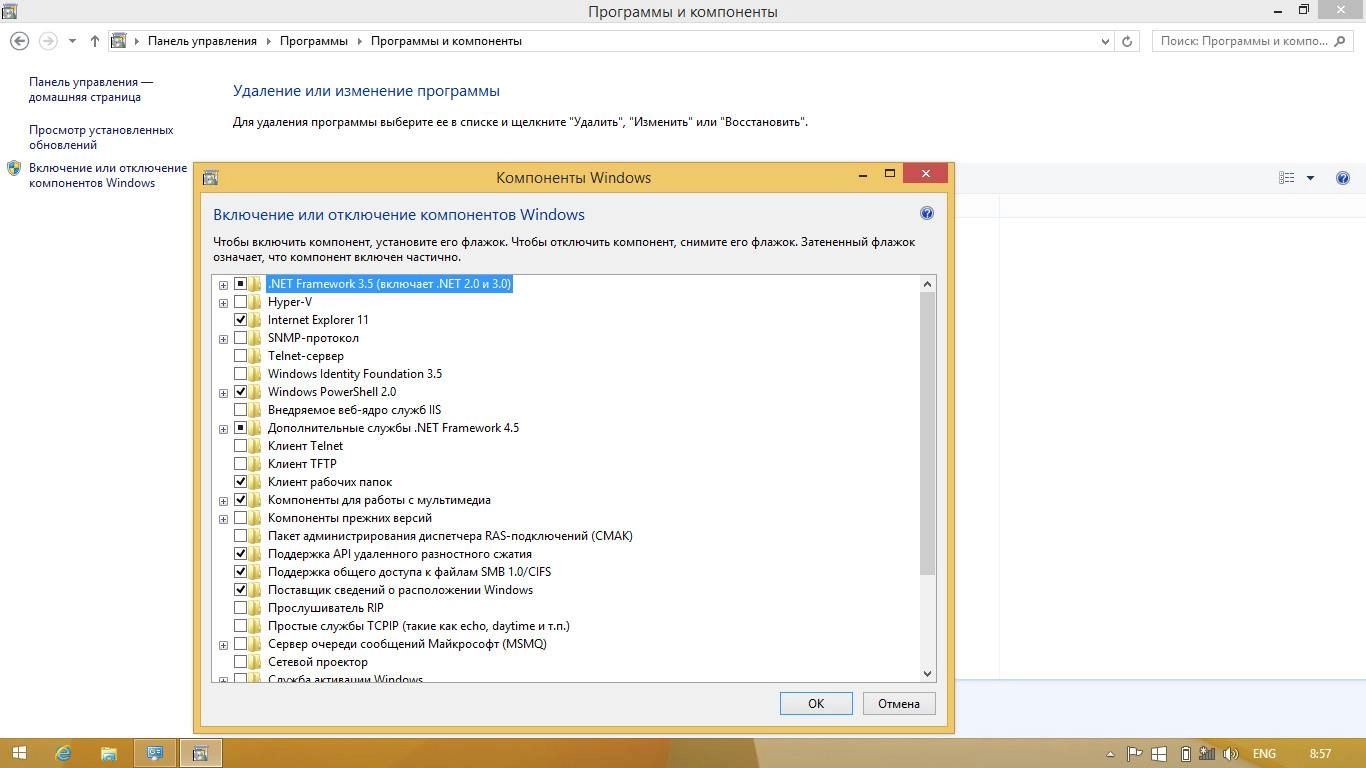Click ENG language indicator on taskbar

(x=1264, y=753)
